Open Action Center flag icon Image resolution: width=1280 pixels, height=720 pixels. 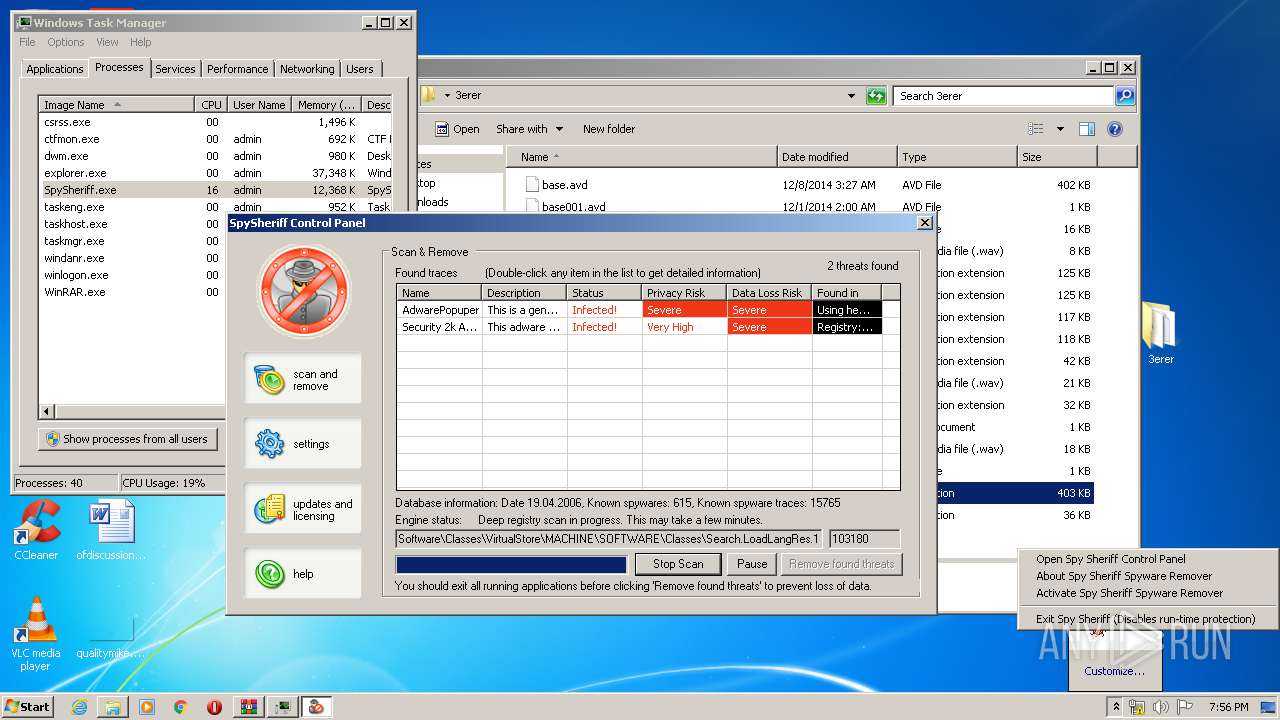click(1185, 707)
